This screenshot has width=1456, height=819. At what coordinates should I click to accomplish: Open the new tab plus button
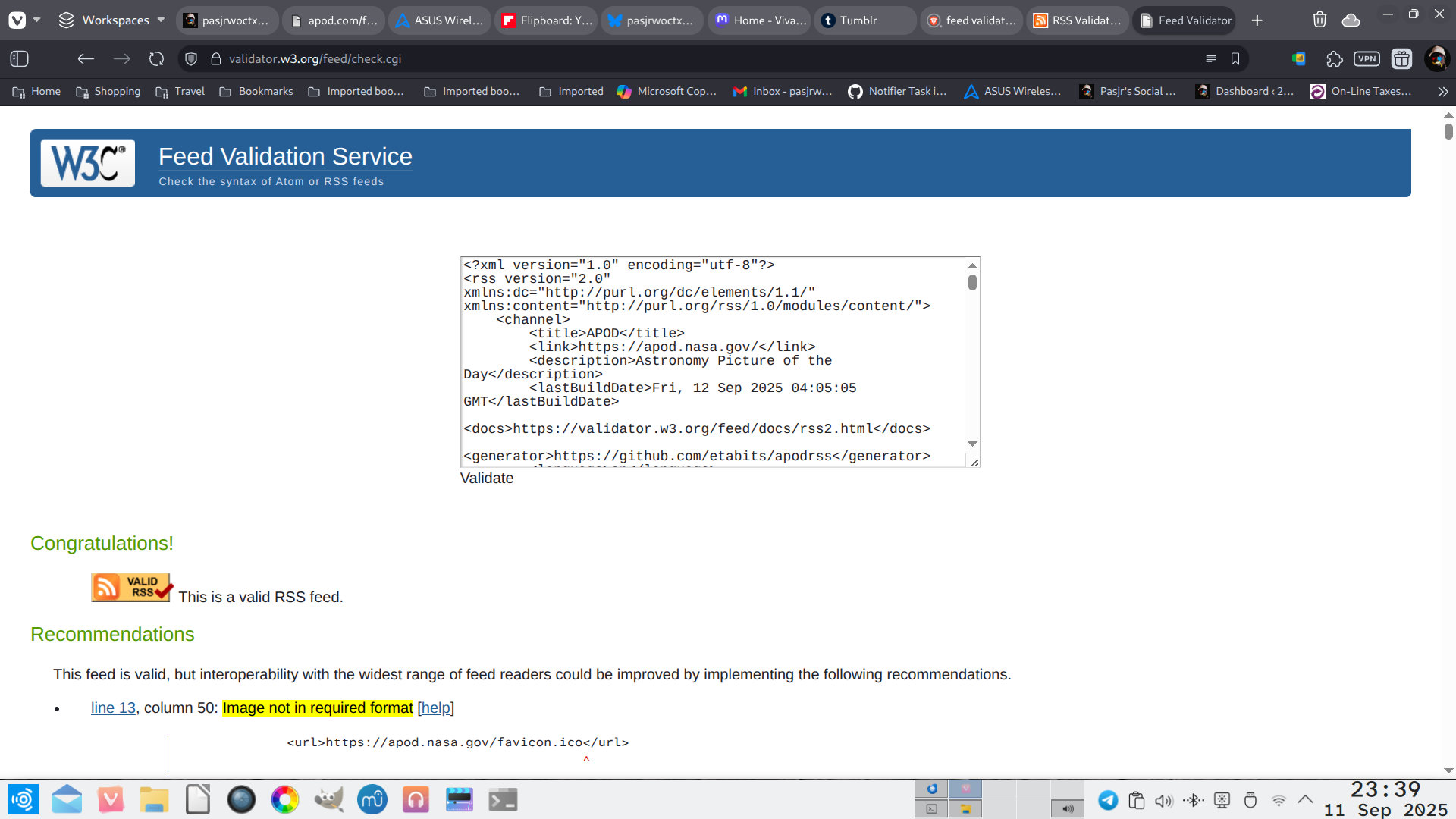point(1257,20)
